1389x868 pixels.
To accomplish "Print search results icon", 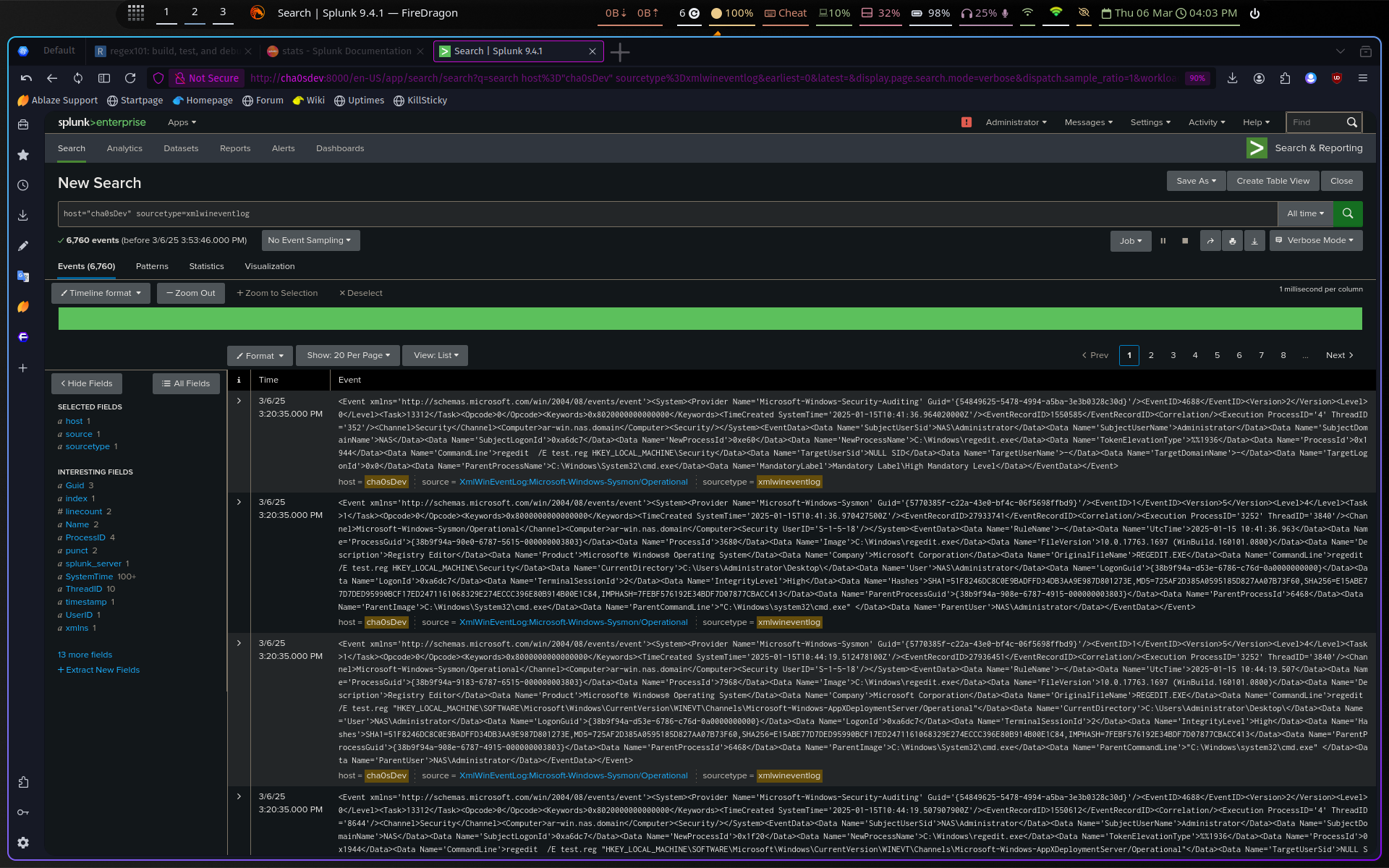I will tap(1233, 241).
